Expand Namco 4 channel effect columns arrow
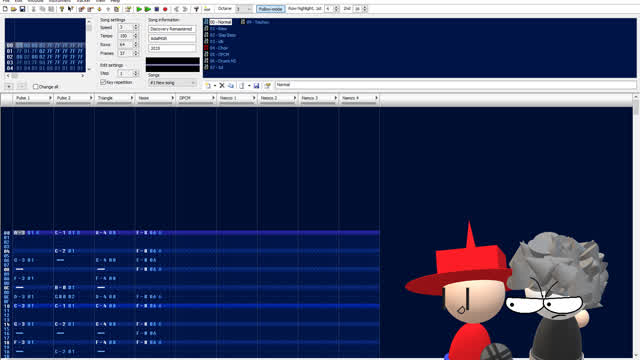 [376, 98]
